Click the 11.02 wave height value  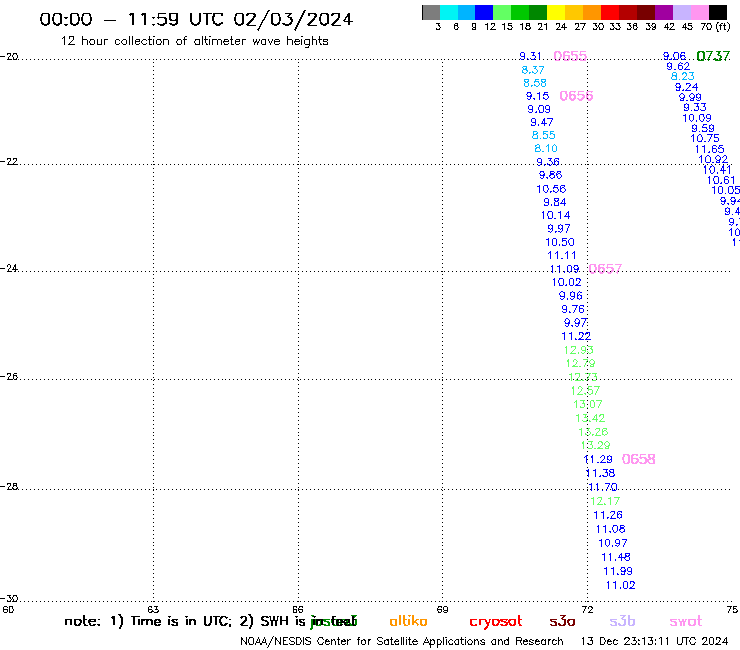pos(620,586)
